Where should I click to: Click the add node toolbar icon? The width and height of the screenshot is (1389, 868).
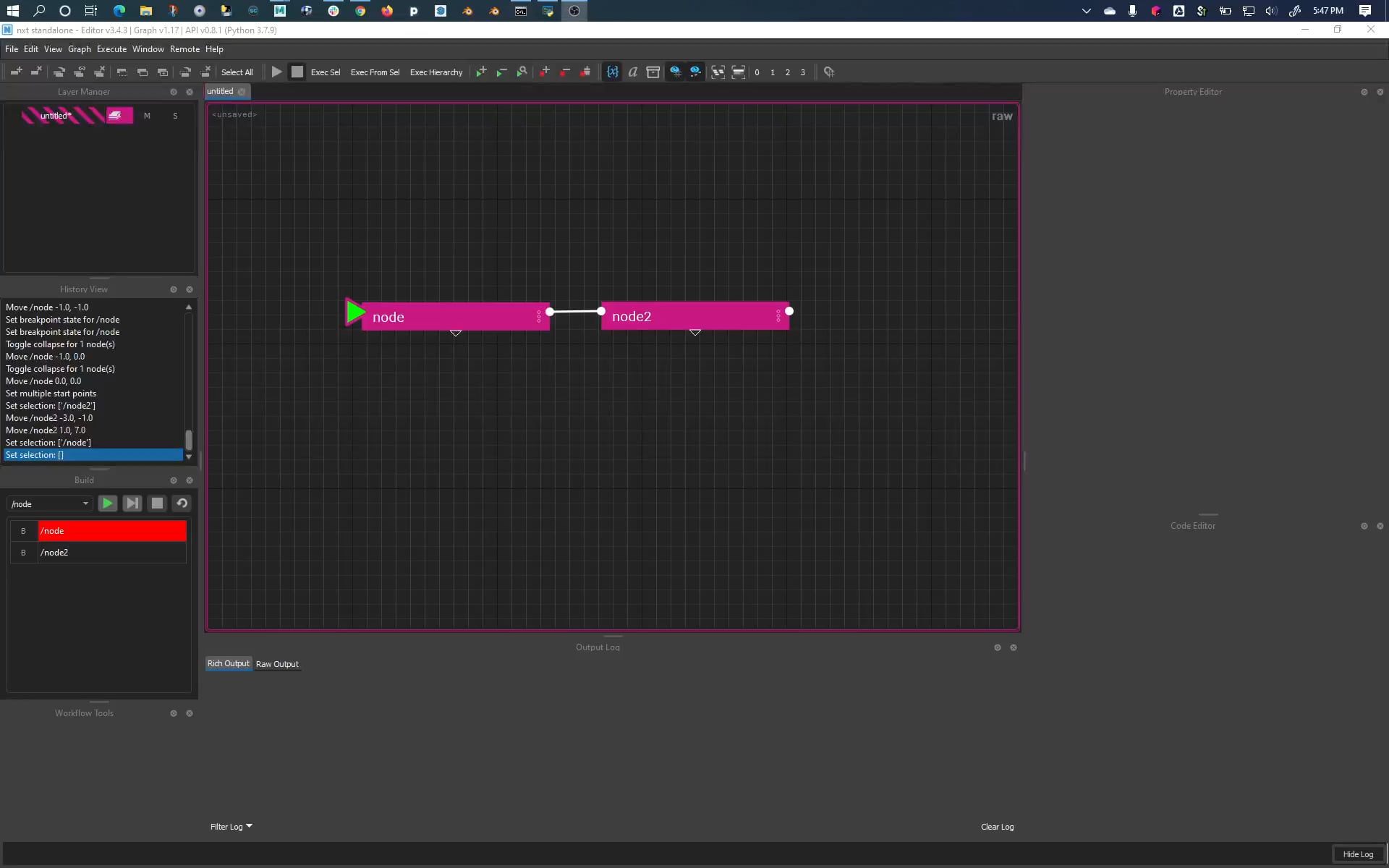[16, 72]
